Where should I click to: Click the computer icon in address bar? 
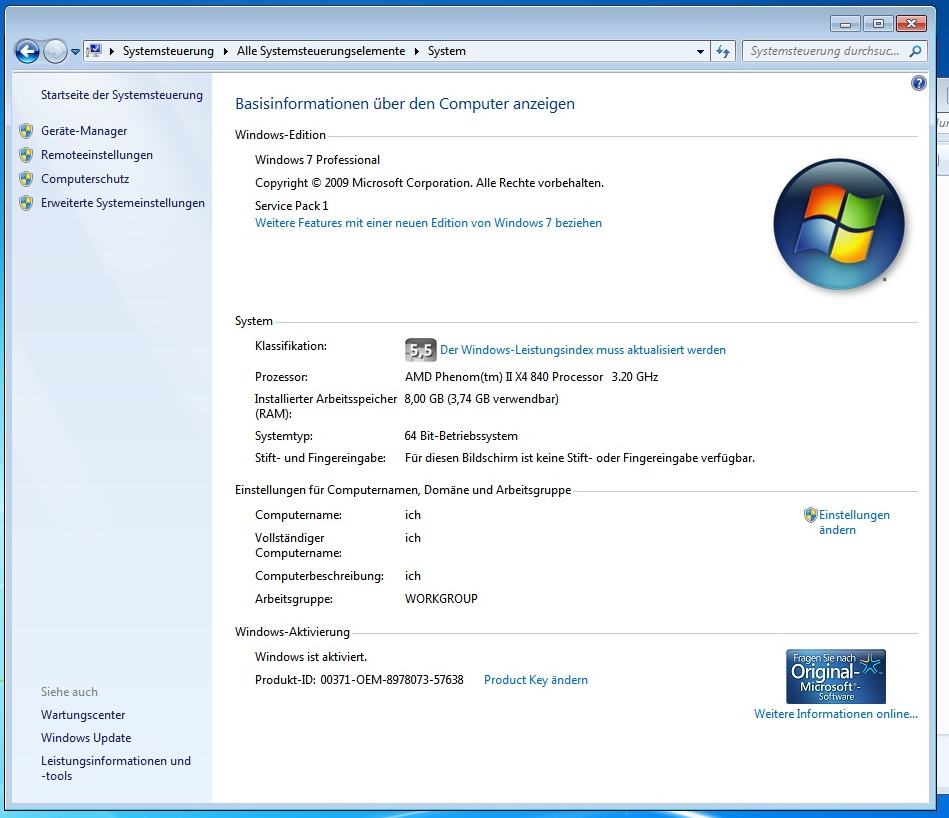(x=94, y=51)
